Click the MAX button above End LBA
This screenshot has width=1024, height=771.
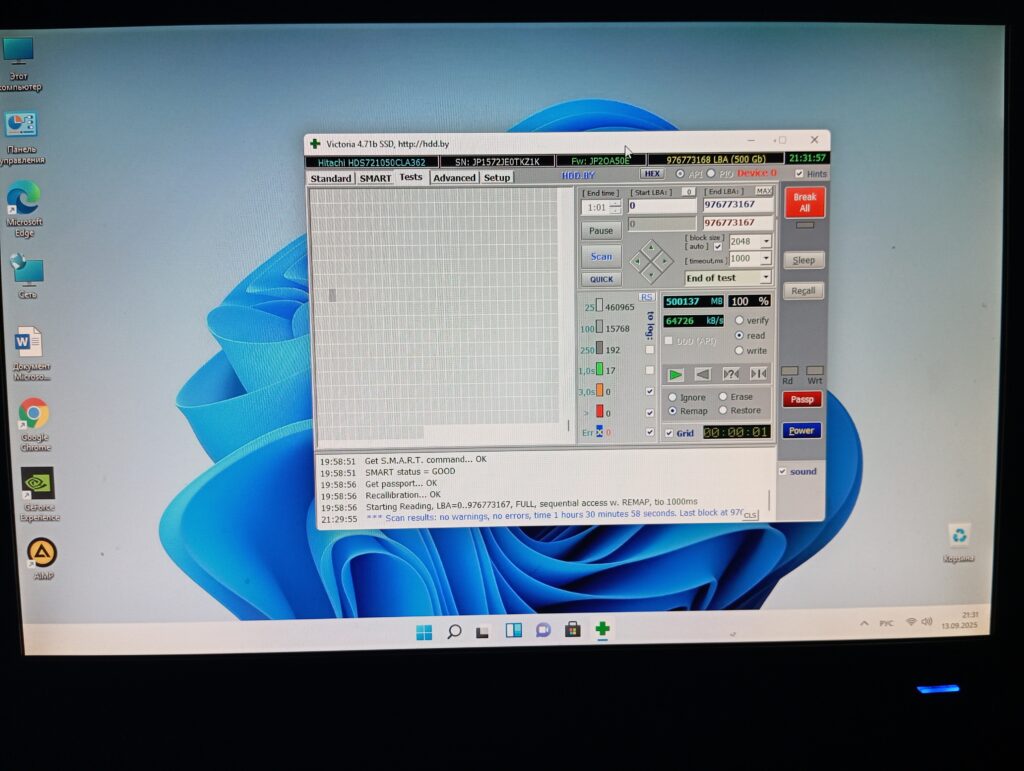point(763,191)
